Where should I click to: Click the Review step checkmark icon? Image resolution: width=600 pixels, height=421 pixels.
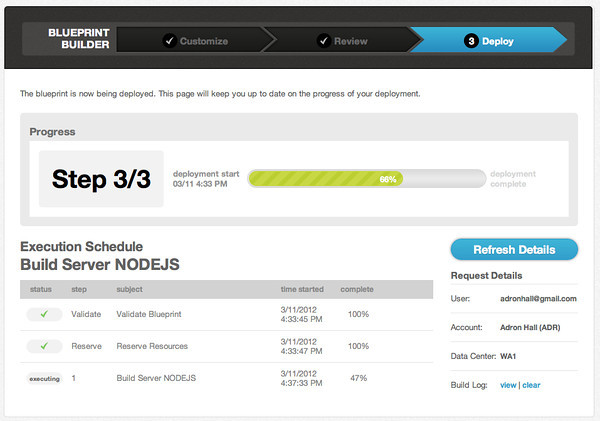[324, 41]
